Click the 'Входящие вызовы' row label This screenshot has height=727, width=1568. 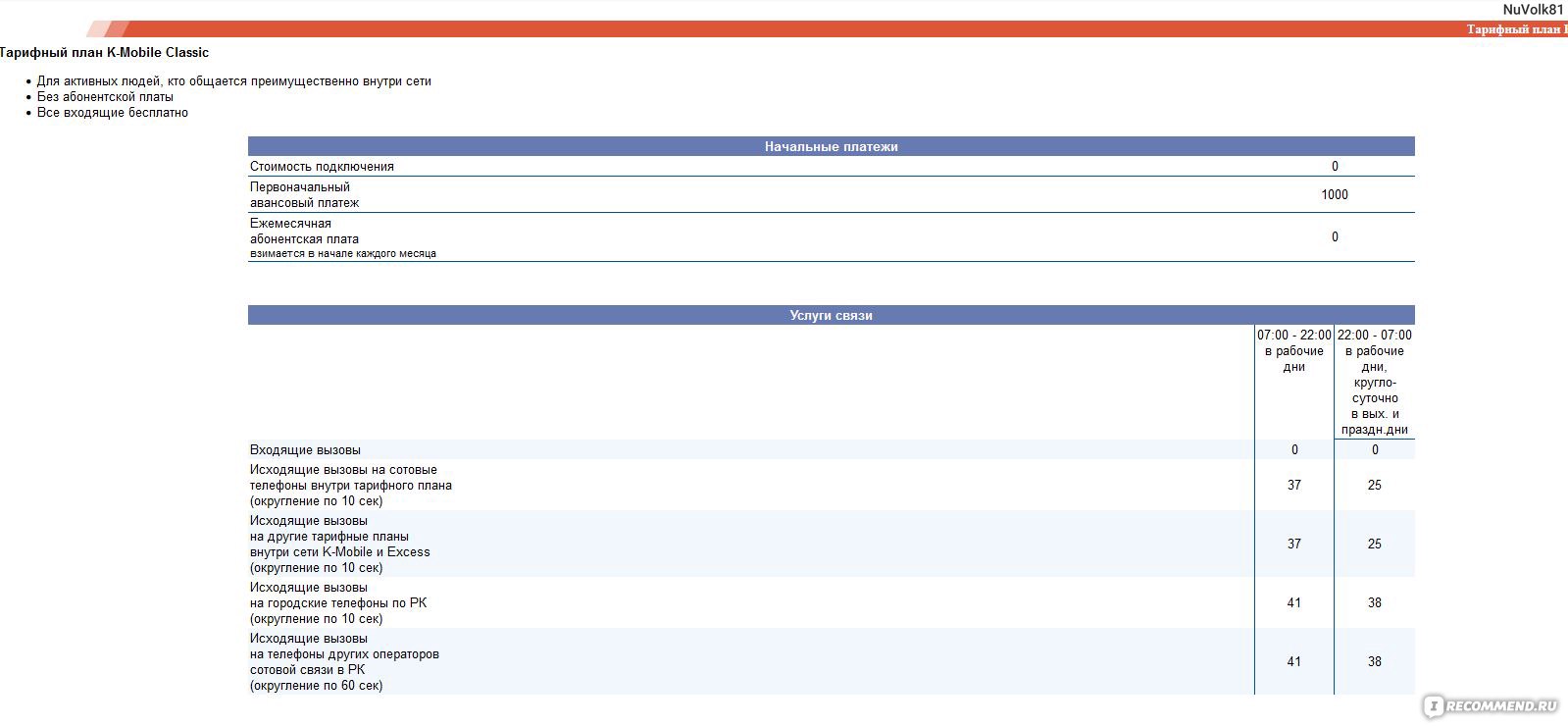tap(305, 450)
